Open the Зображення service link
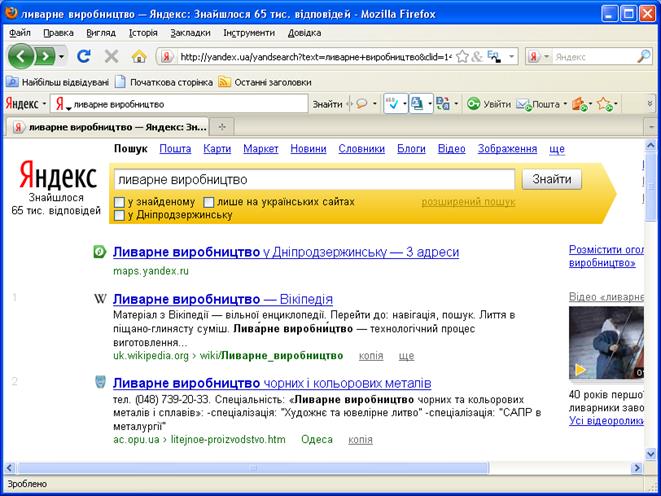Image resolution: width=661 pixels, height=496 pixels. 507,149
